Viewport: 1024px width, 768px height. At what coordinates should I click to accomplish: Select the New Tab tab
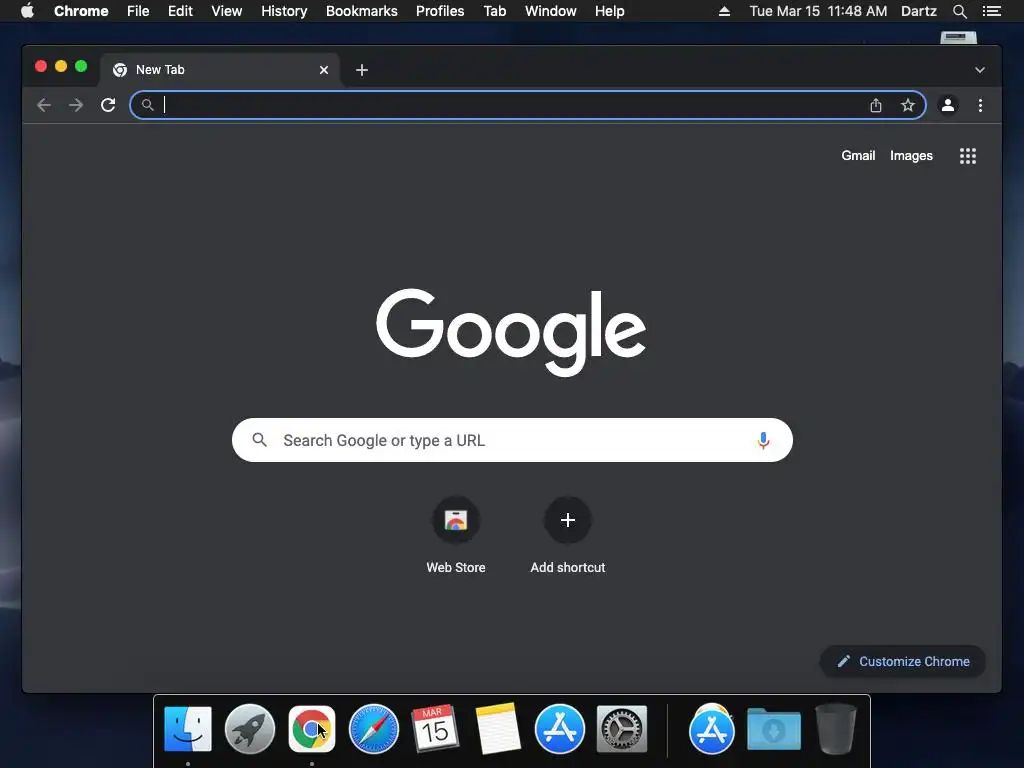[x=219, y=70]
